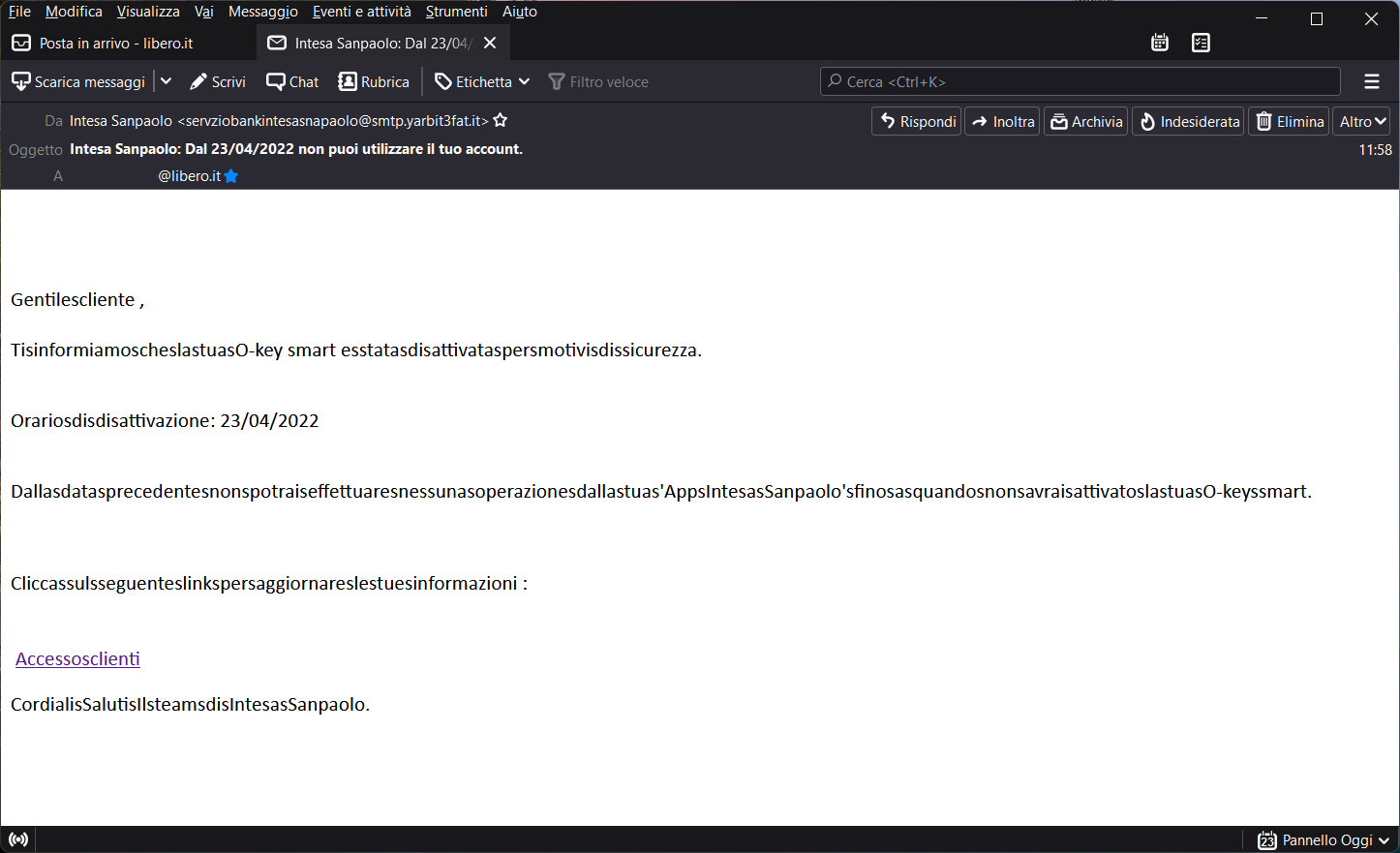Expand the Scarica messaggi dropdown arrow
Screen dimensions: 1400x853
coord(166,81)
